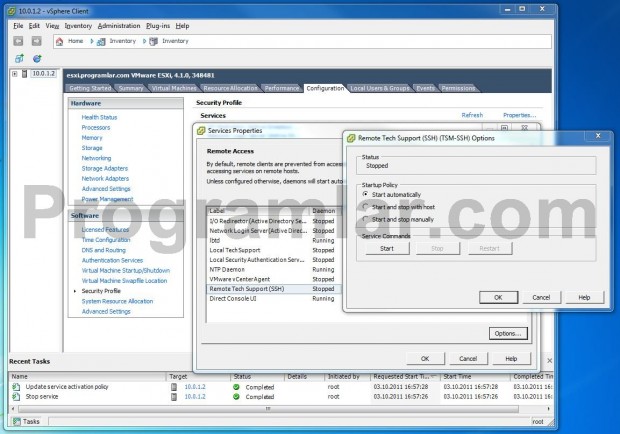Open the Inventory menu
This screenshot has width=620, height=434.
78,26
